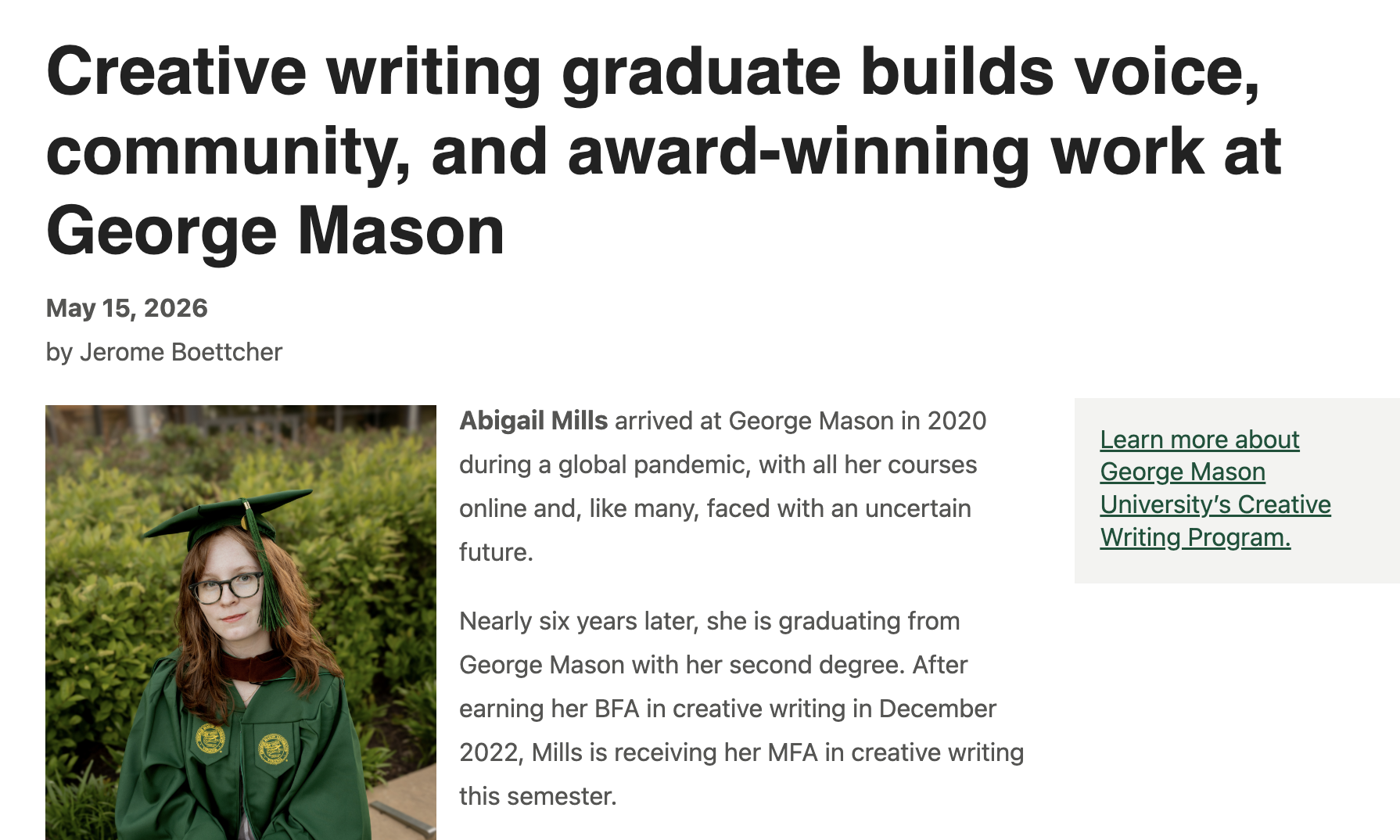
Task: Click the text 'this semester.' ending the paragraph
Action: (x=538, y=796)
